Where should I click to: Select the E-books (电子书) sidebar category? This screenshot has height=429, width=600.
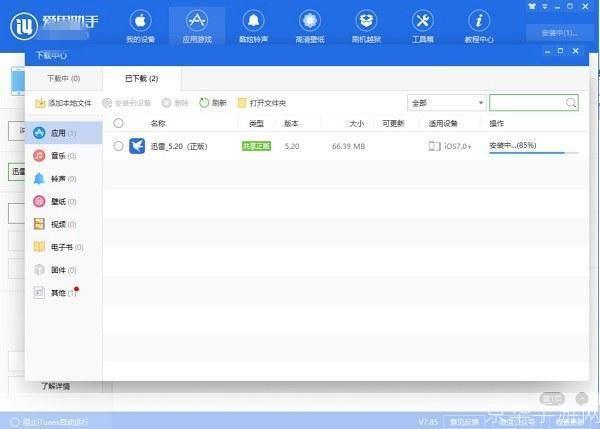64,247
